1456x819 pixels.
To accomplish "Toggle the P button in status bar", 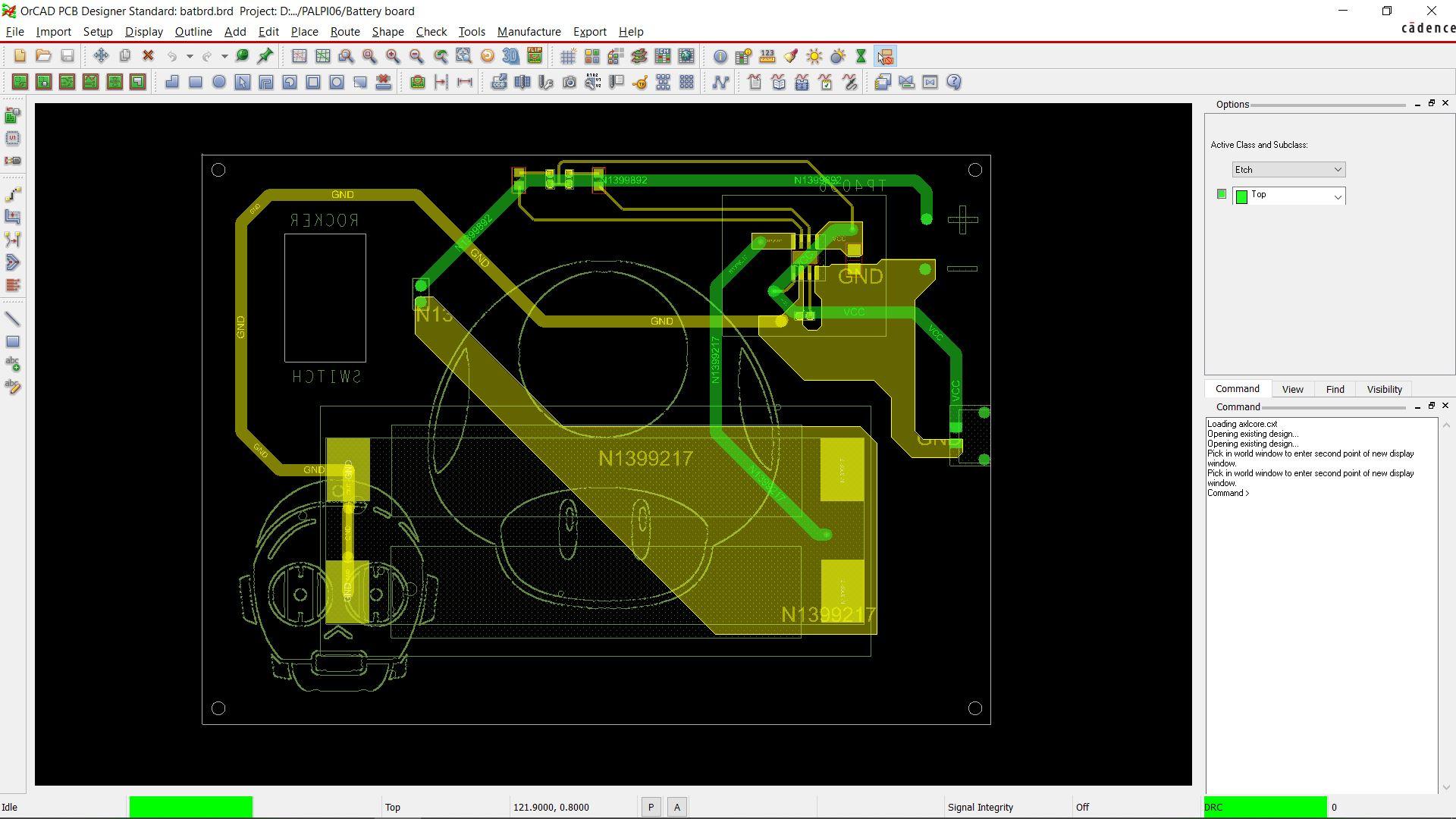I will (x=651, y=808).
